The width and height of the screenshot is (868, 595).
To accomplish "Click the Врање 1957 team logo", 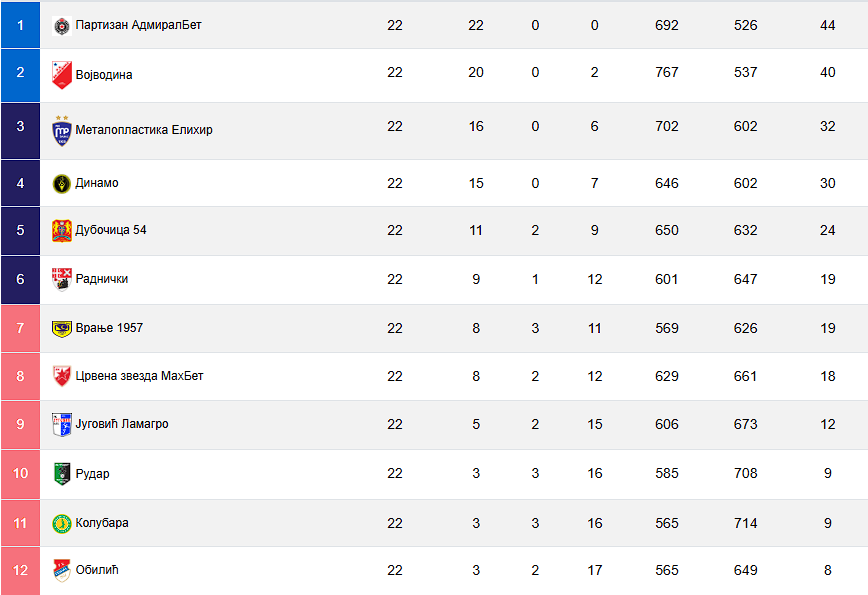I will click(62, 328).
